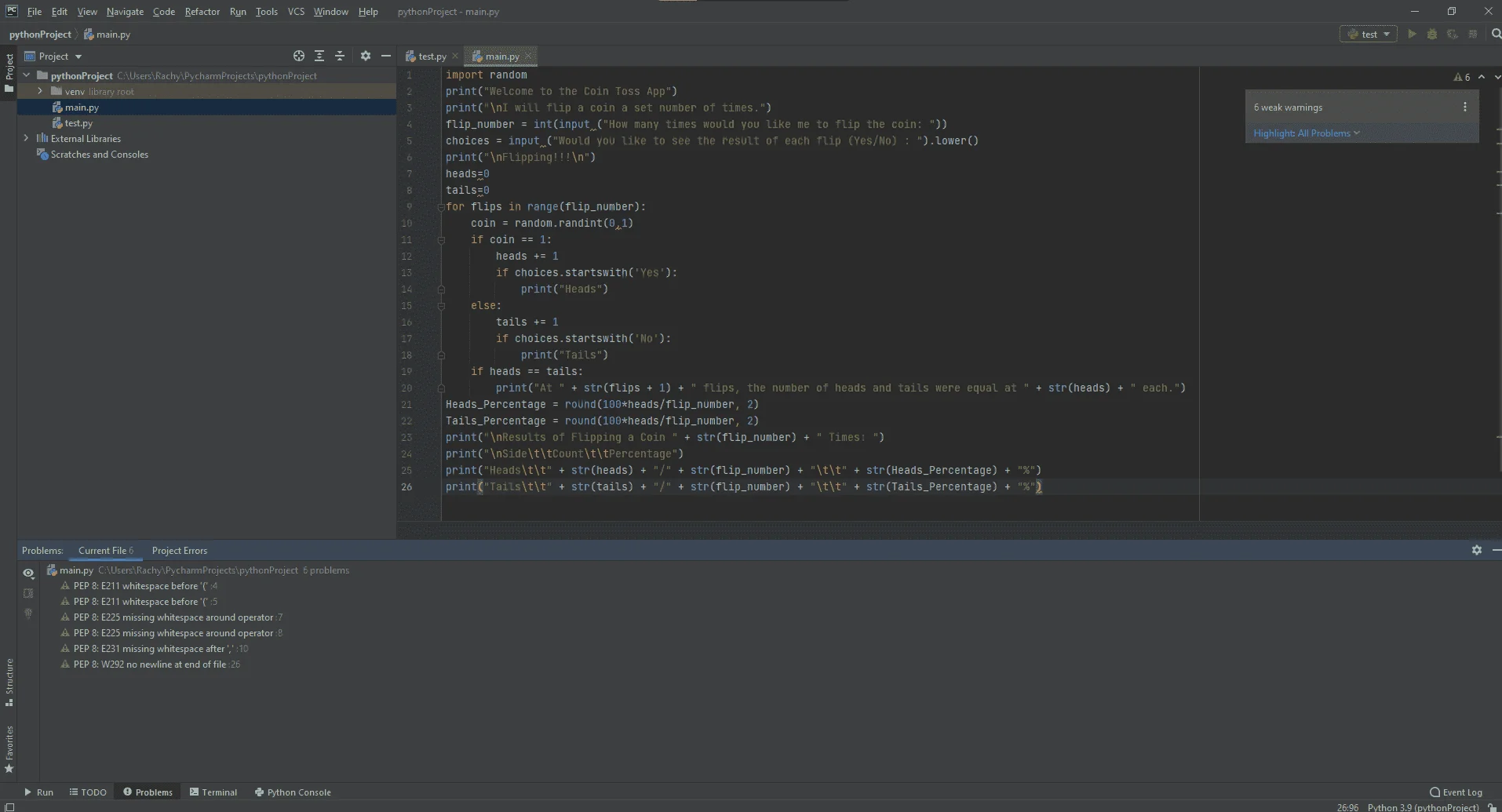Click Collapse All icon in Project panel
This screenshot has height=812, width=1502.
pos(340,56)
